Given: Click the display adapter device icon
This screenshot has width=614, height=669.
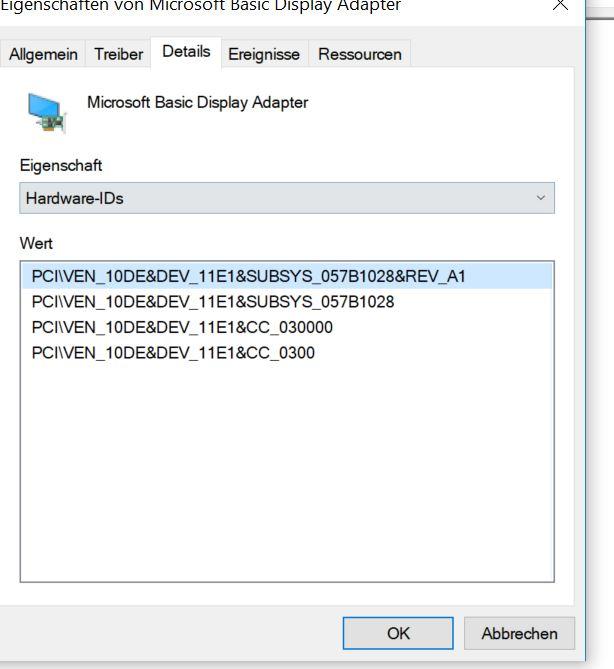Looking at the screenshot, I should click(47, 113).
